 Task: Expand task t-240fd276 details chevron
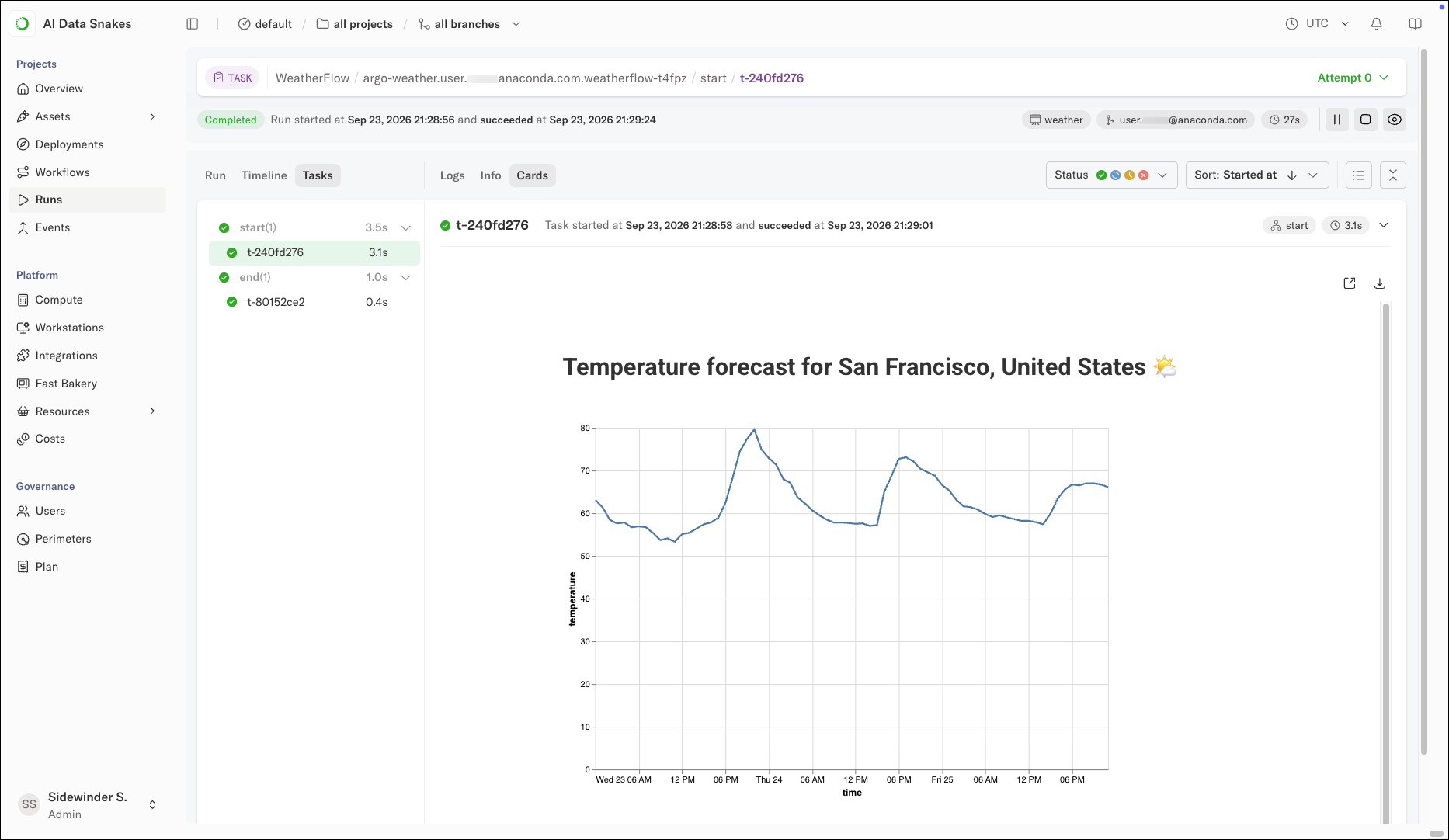[x=1383, y=226]
